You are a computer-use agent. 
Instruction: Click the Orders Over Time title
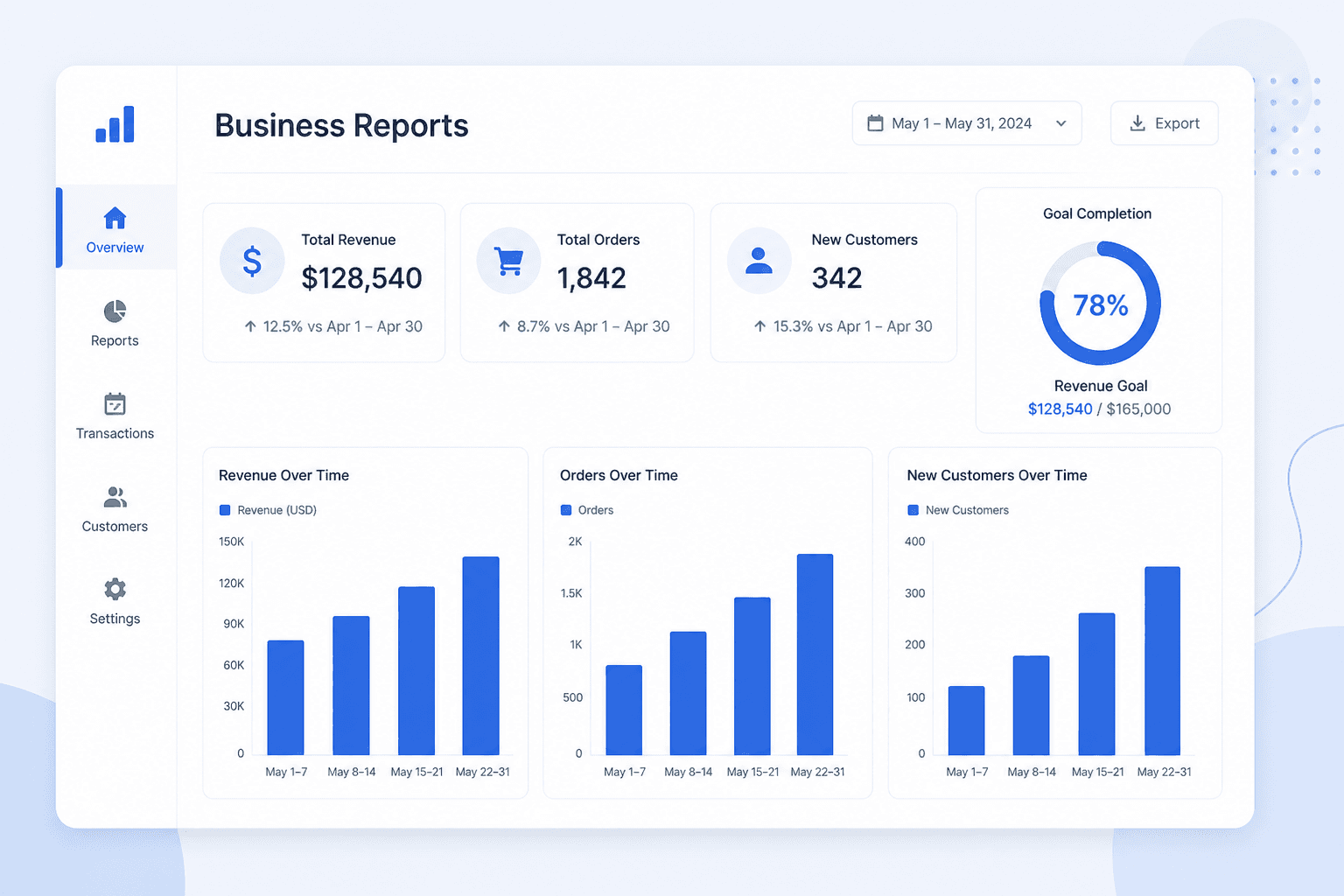[x=619, y=475]
